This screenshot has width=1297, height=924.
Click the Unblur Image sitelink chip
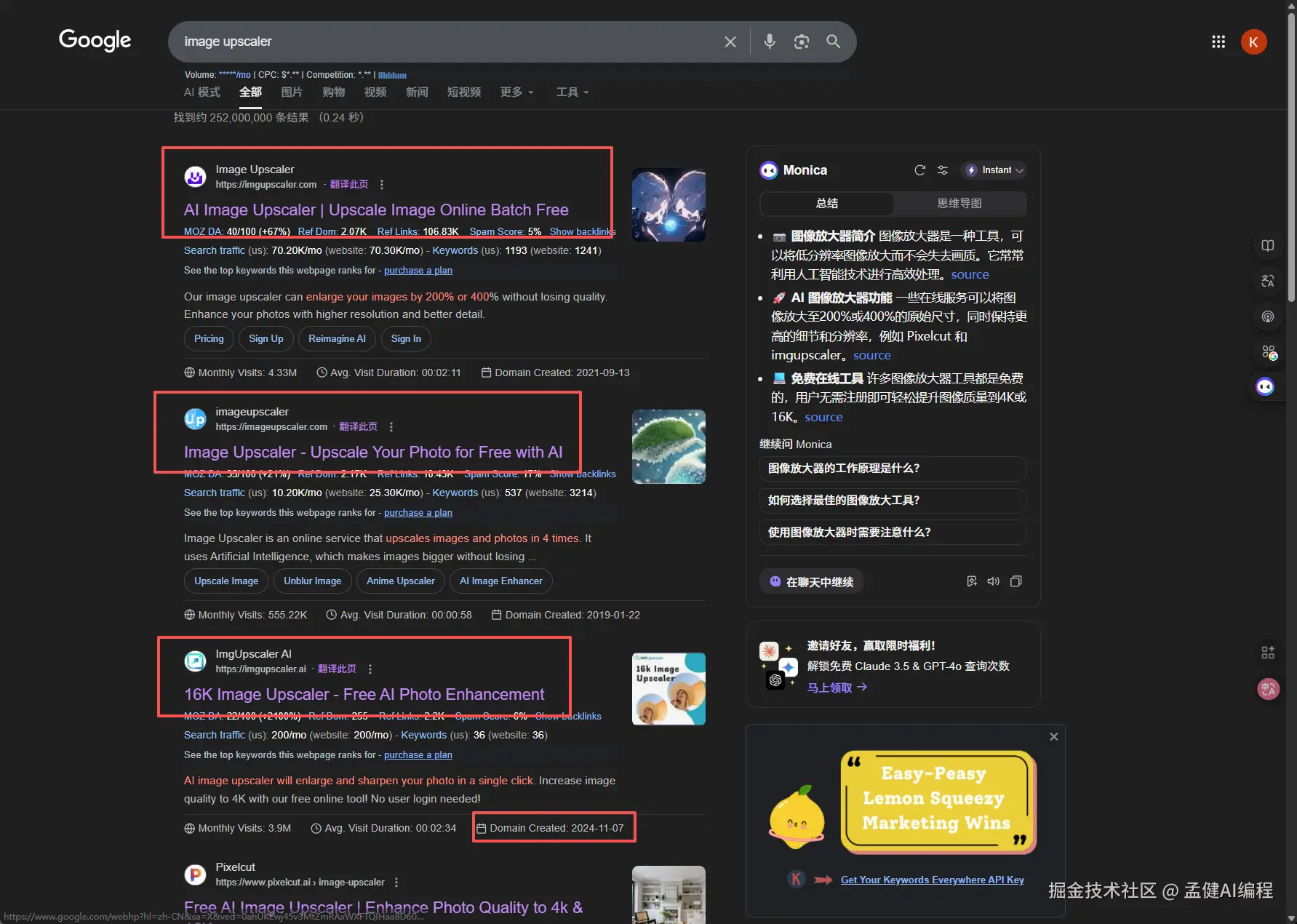tap(312, 581)
